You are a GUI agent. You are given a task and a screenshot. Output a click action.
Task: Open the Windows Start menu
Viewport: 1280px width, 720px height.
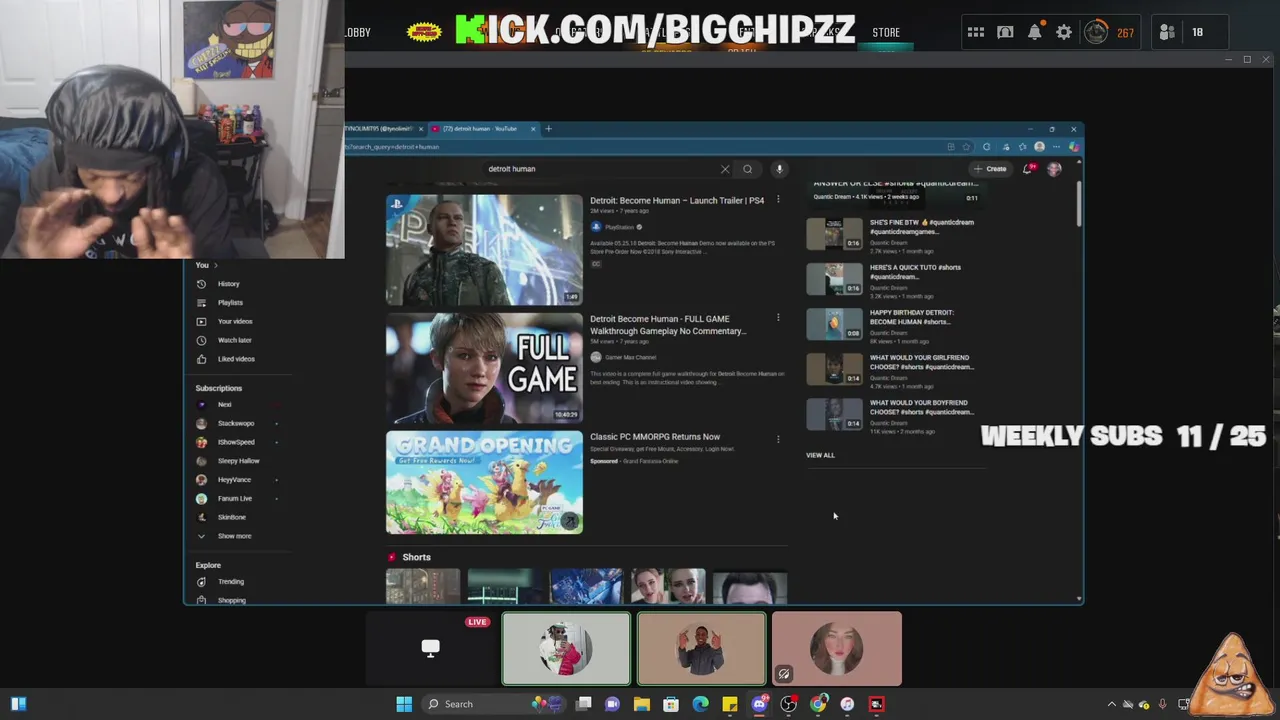(404, 704)
